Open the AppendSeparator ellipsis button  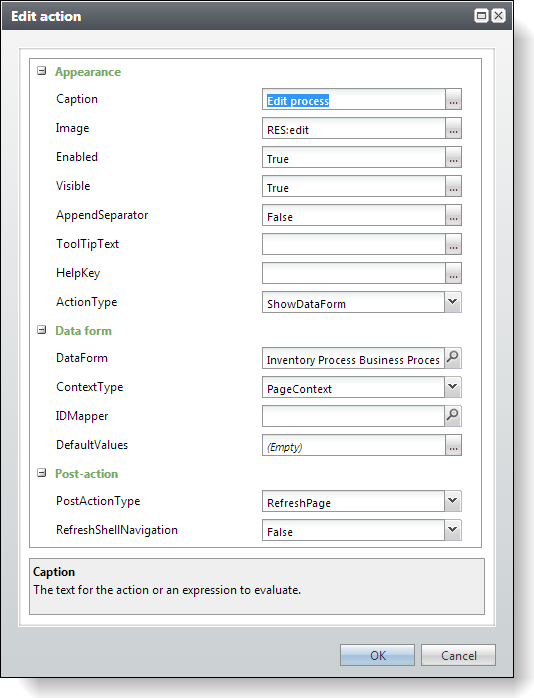click(453, 215)
